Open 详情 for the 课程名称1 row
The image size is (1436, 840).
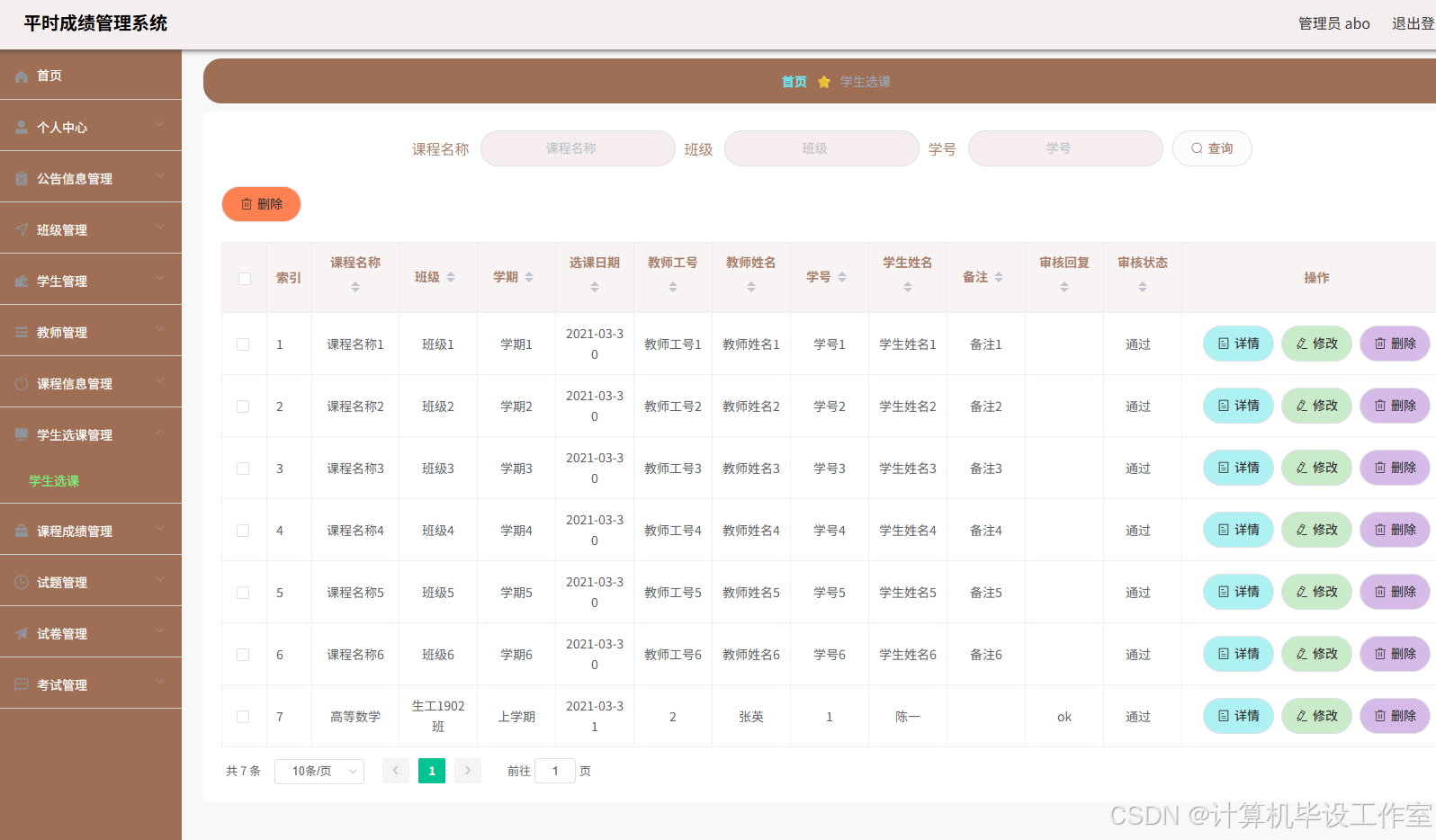click(x=1238, y=344)
